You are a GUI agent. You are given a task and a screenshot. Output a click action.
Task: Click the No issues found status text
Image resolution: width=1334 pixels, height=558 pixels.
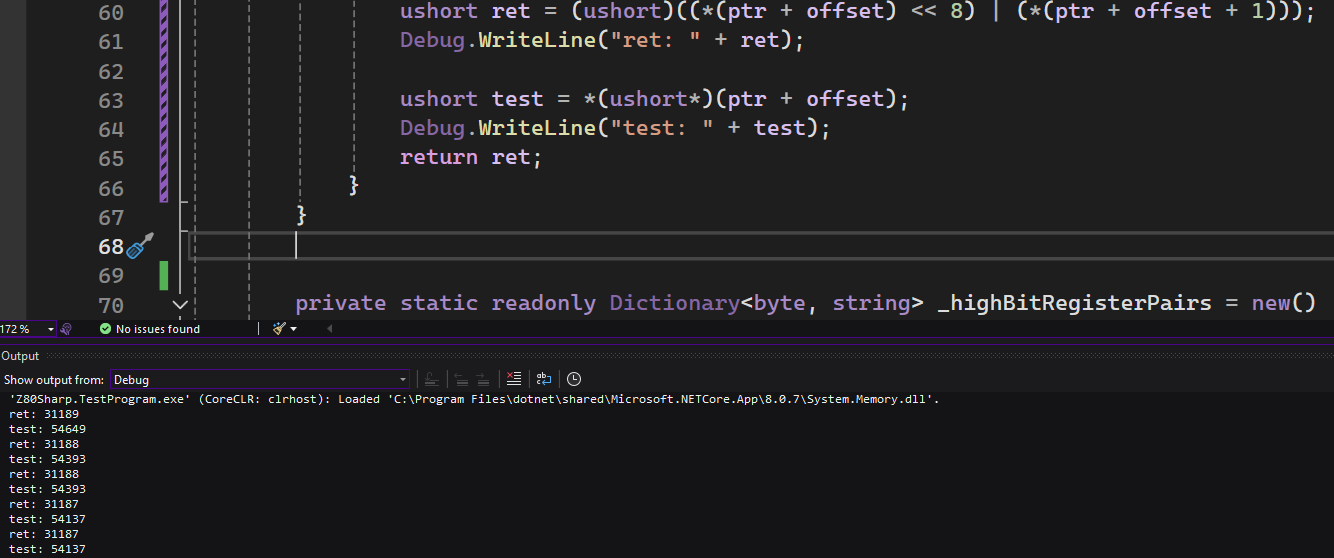(x=158, y=329)
